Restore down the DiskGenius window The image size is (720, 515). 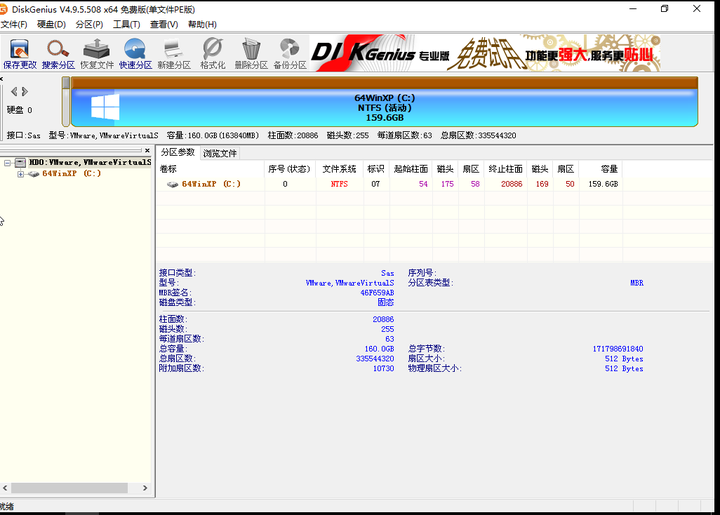664,9
